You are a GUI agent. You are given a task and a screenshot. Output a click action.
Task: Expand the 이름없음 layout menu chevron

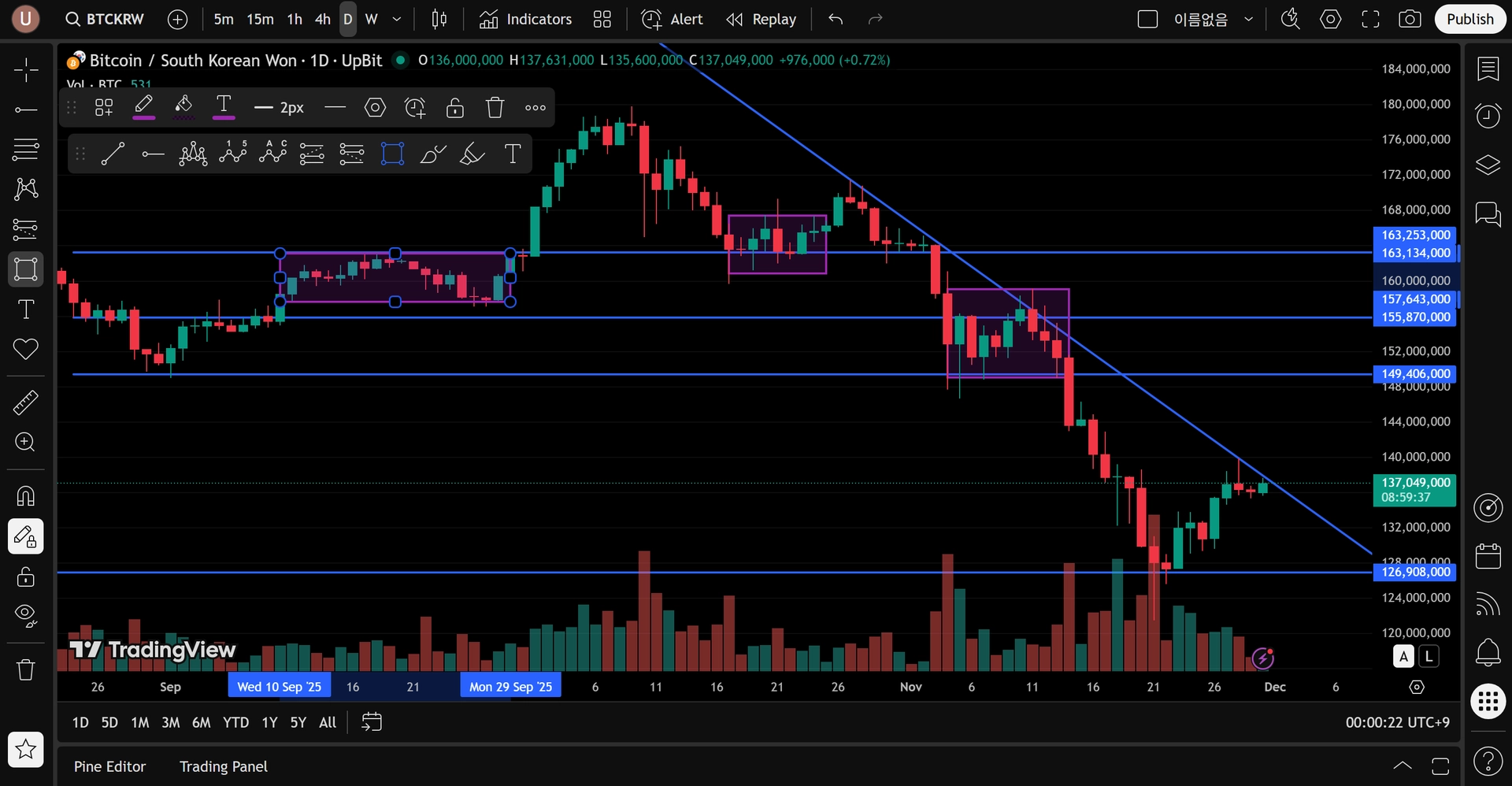(1248, 20)
